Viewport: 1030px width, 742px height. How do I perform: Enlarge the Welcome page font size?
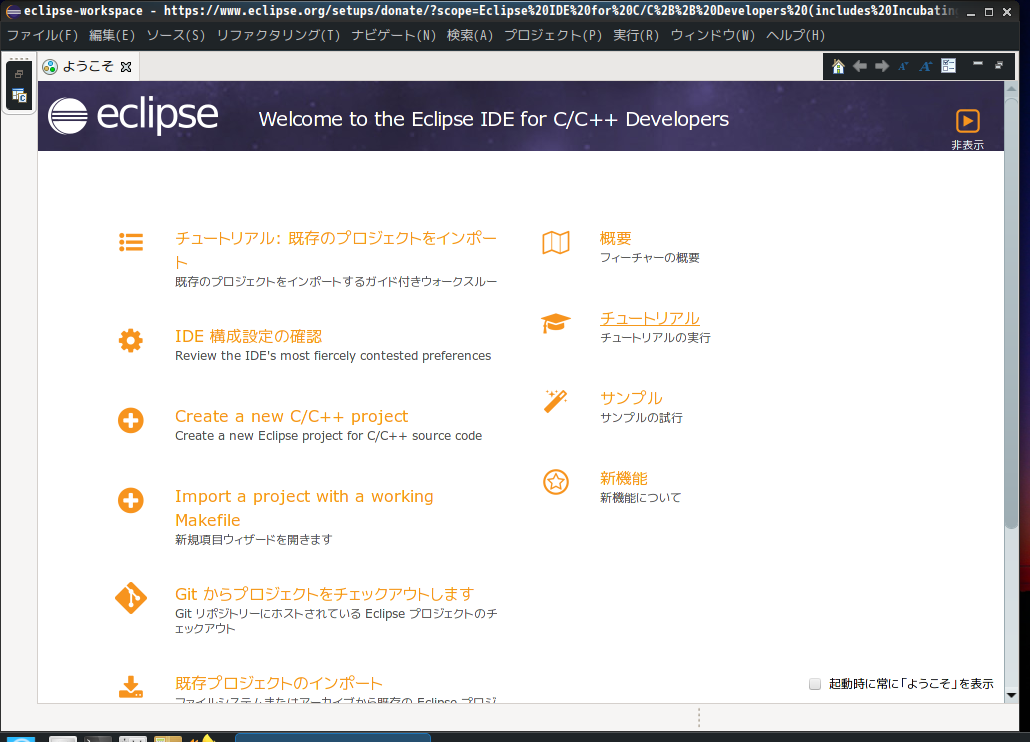tap(926, 66)
